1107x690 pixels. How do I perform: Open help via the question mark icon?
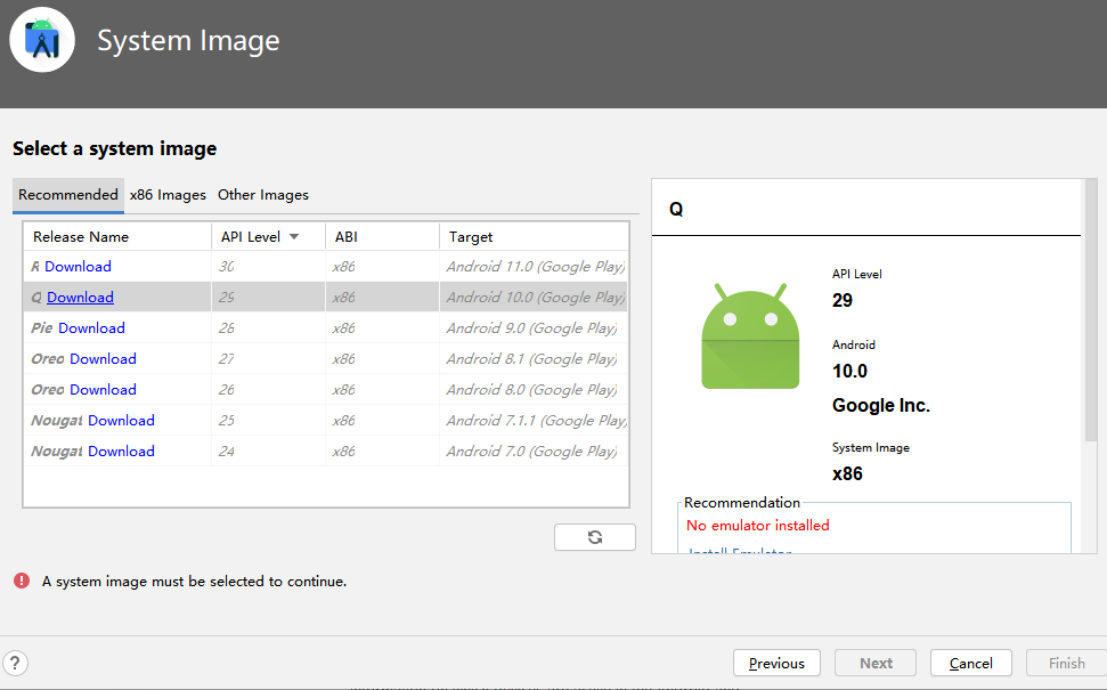(x=15, y=663)
